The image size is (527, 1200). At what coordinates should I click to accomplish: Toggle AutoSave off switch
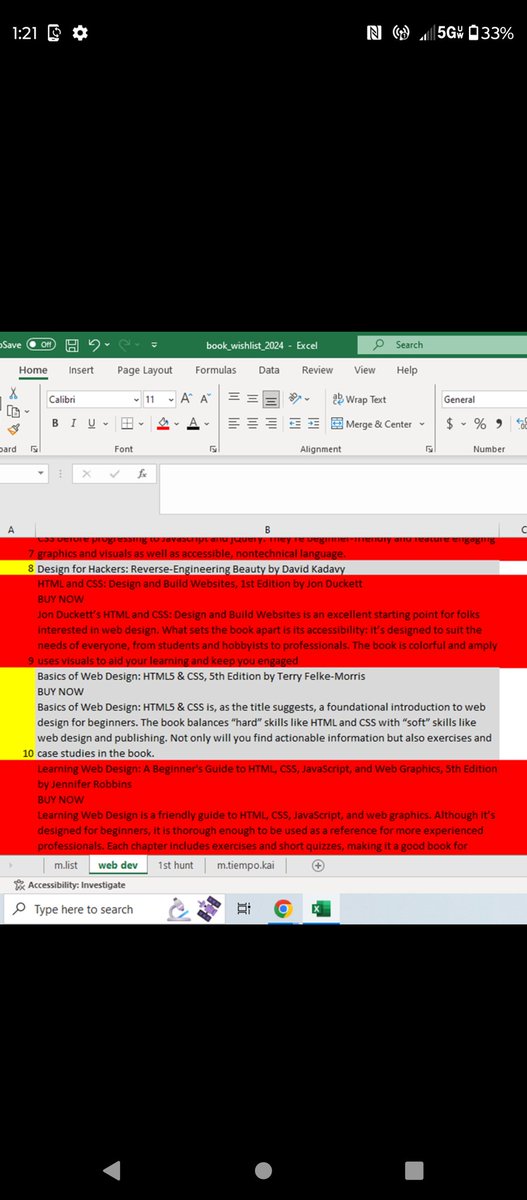click(41, 345)
